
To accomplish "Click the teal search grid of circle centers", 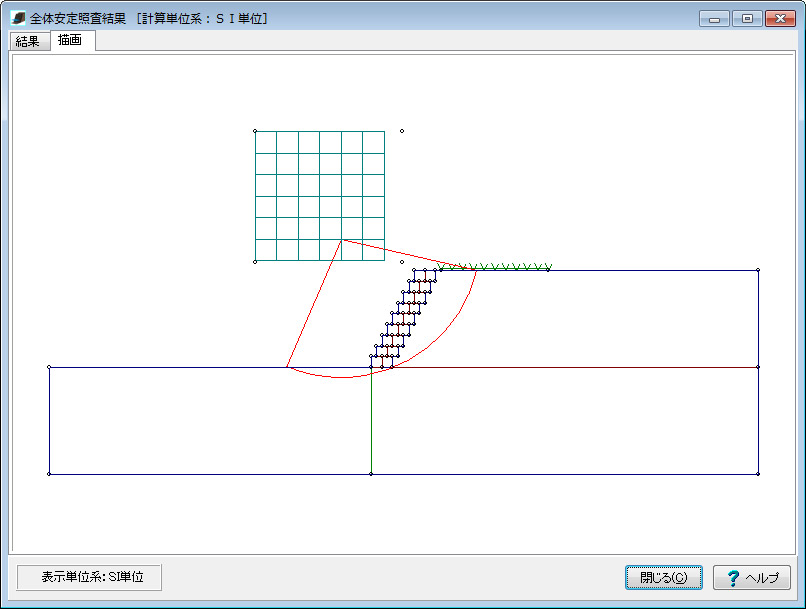I will click(320, 196).
